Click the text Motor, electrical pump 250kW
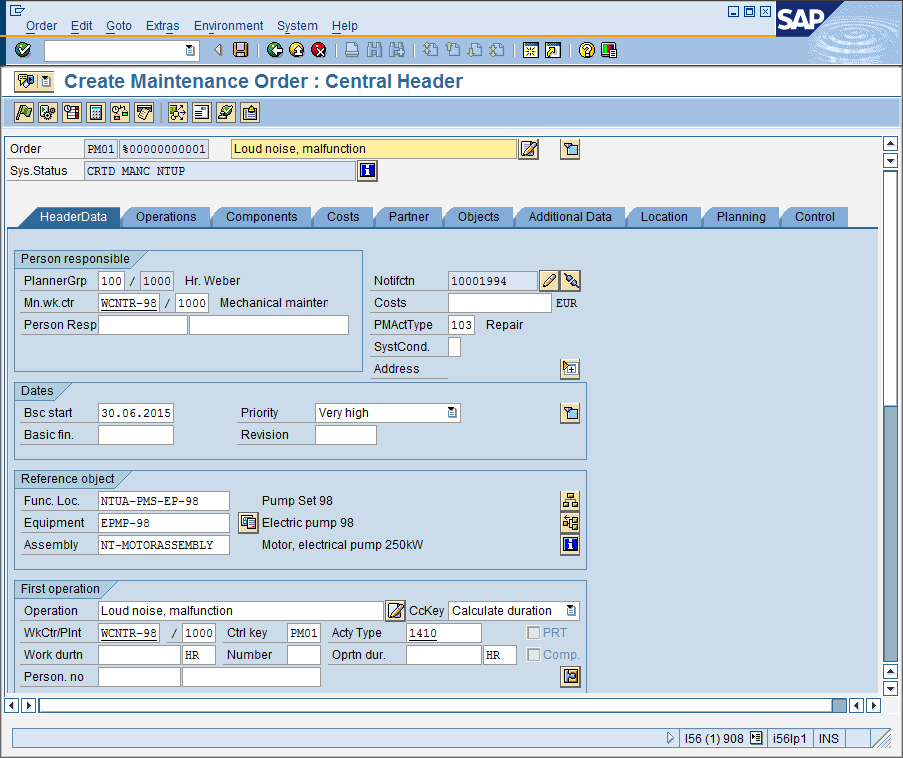 (342, 545)
